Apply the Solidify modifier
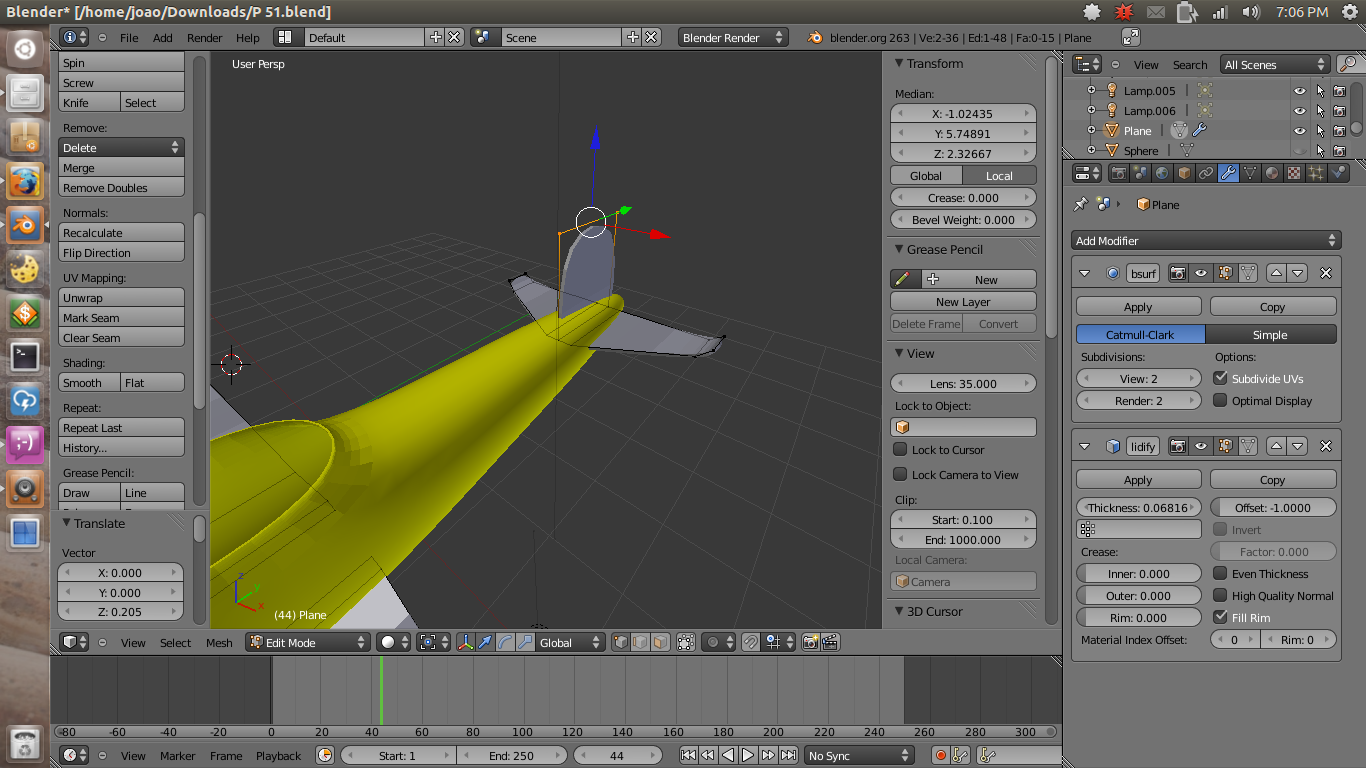1366x768 pixels. pyautogui.click(x=1138, y=479)
